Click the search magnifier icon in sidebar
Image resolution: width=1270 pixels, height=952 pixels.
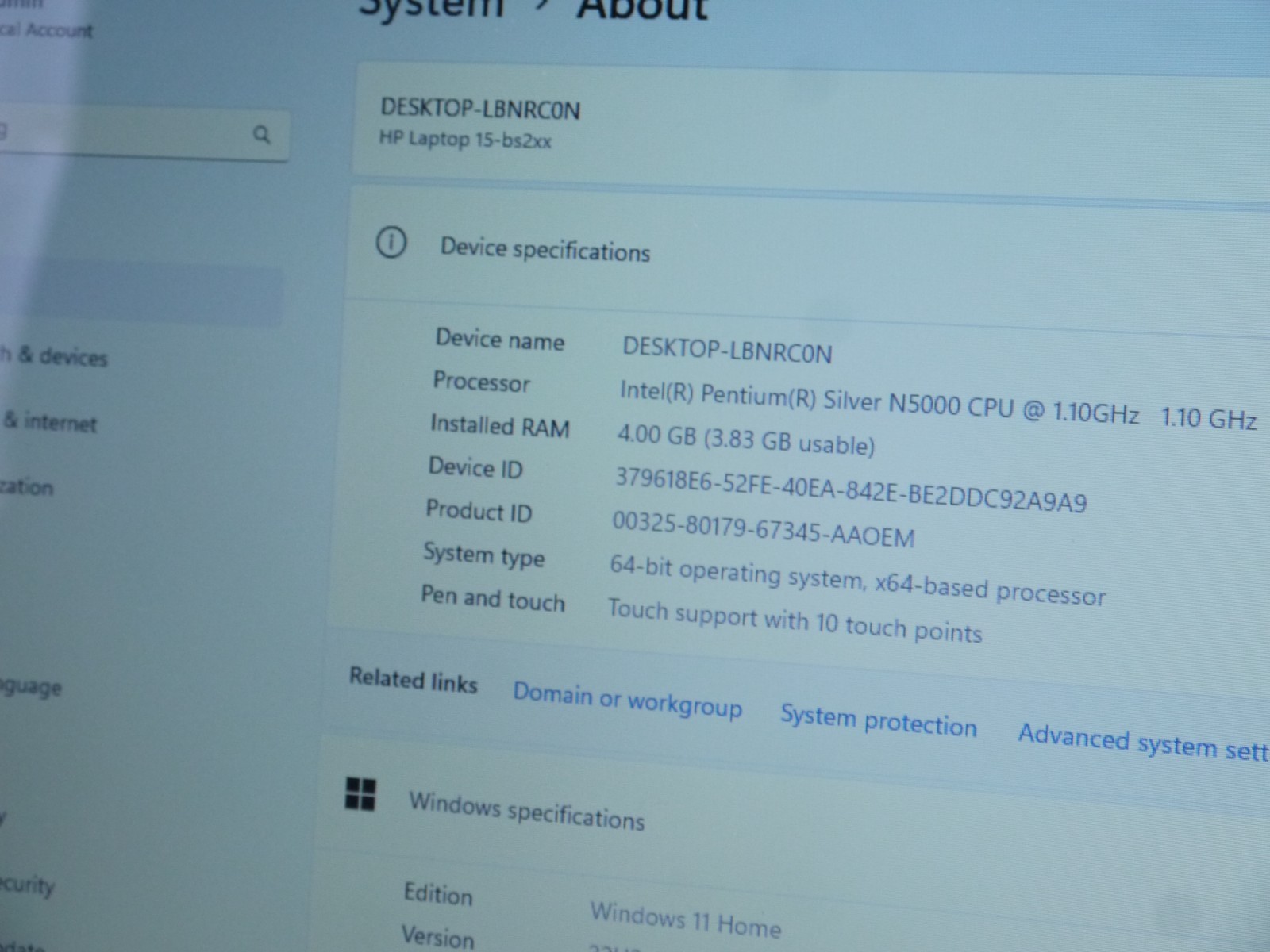[261, 134]
